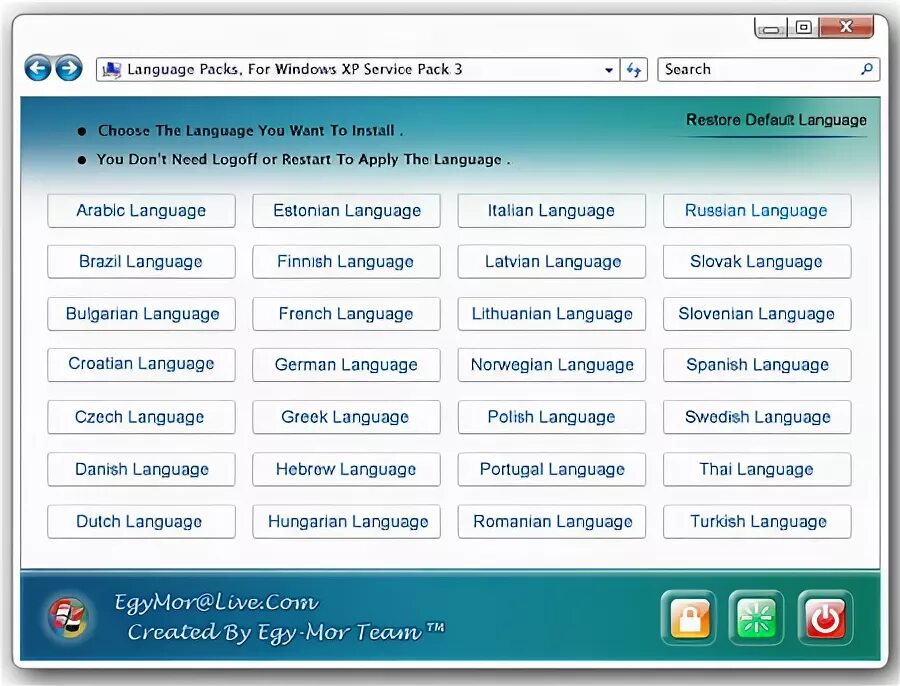Choose Bulgarian Language

tap(141, 314)
